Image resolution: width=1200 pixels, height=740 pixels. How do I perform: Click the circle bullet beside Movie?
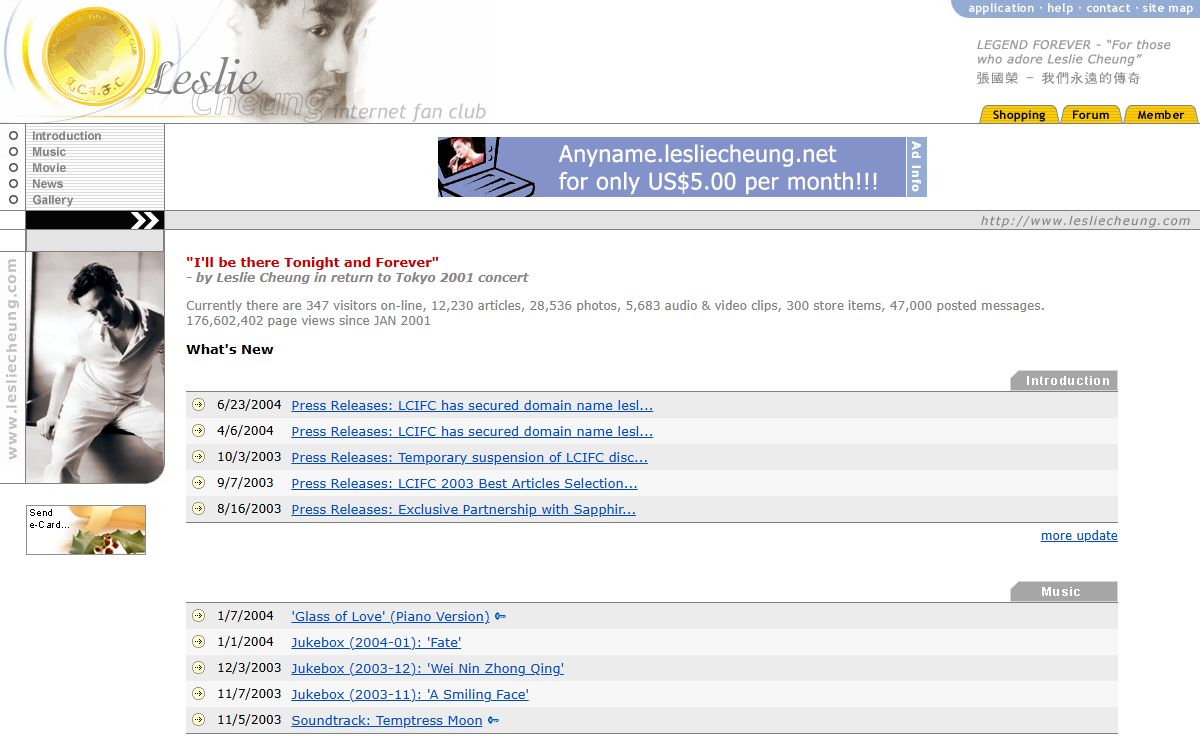click(13, 167)
